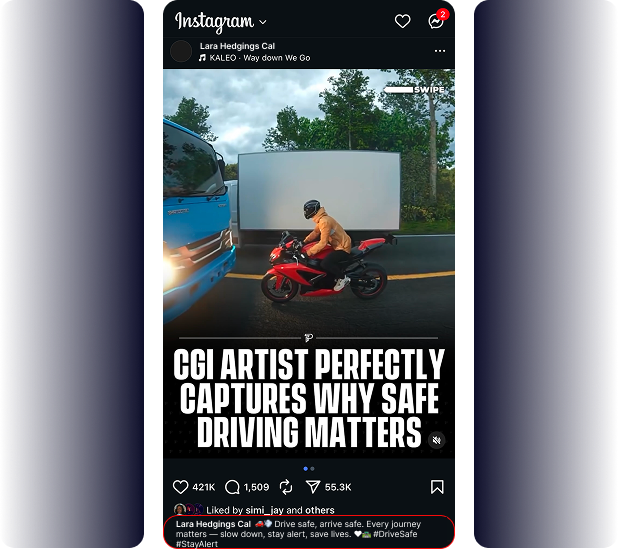Save post with bookmark icon

(437, 487)
